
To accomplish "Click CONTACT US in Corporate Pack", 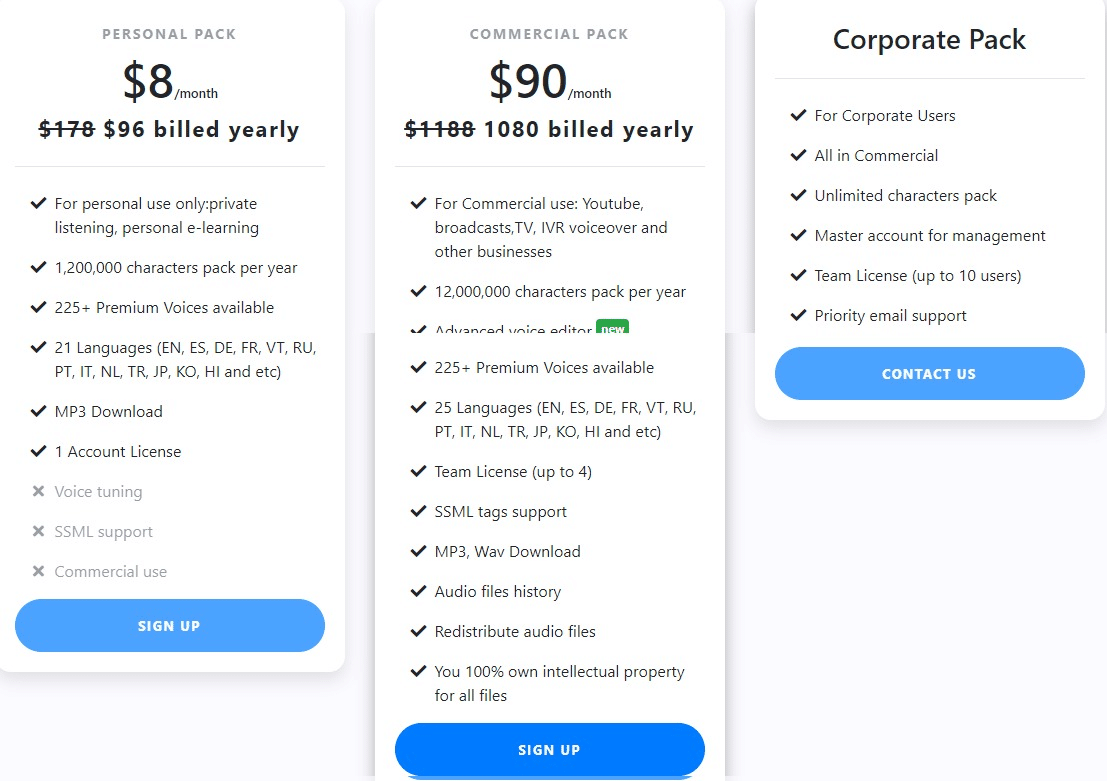I will (929, 373).
